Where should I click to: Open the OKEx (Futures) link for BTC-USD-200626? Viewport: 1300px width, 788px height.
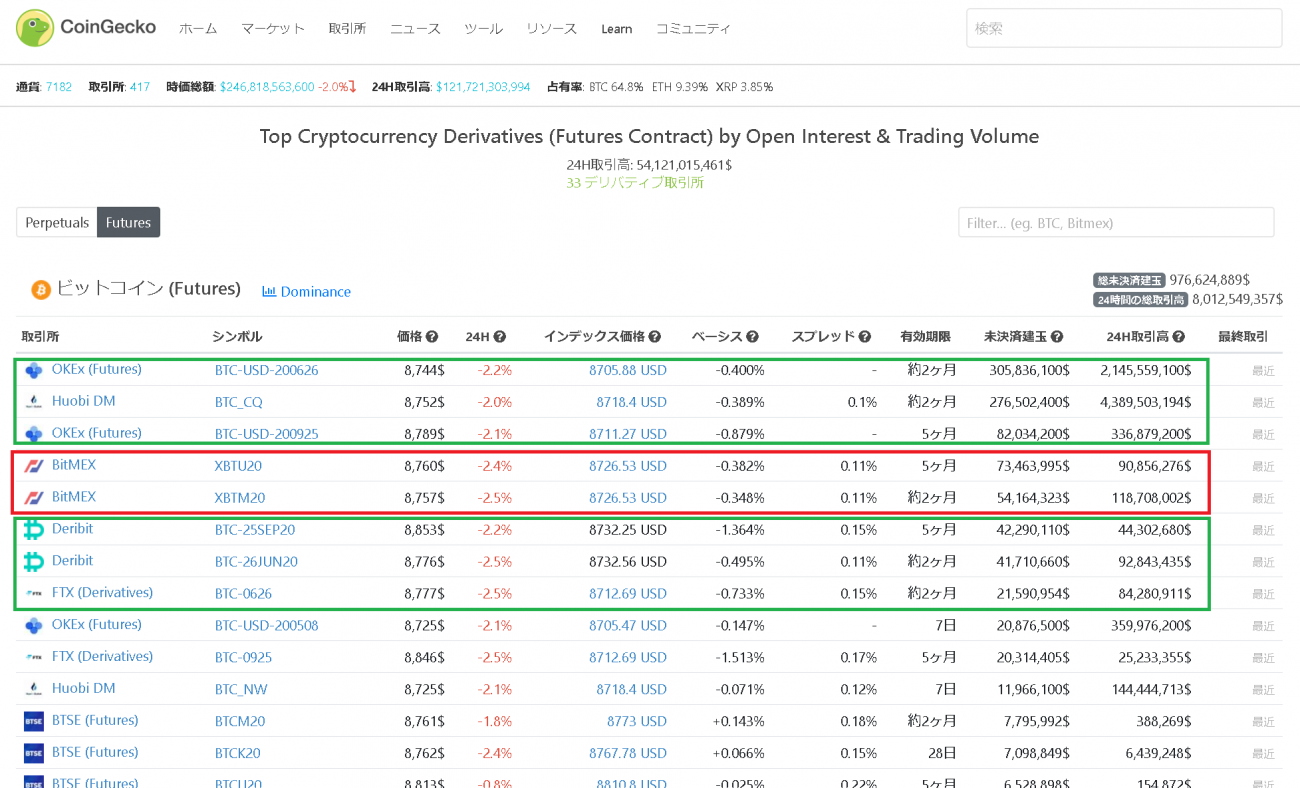click(97, 369)
